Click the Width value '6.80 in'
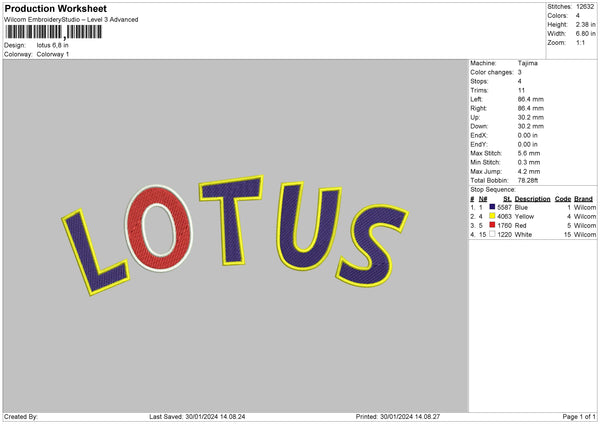600x424 pixels. point(585,34)
